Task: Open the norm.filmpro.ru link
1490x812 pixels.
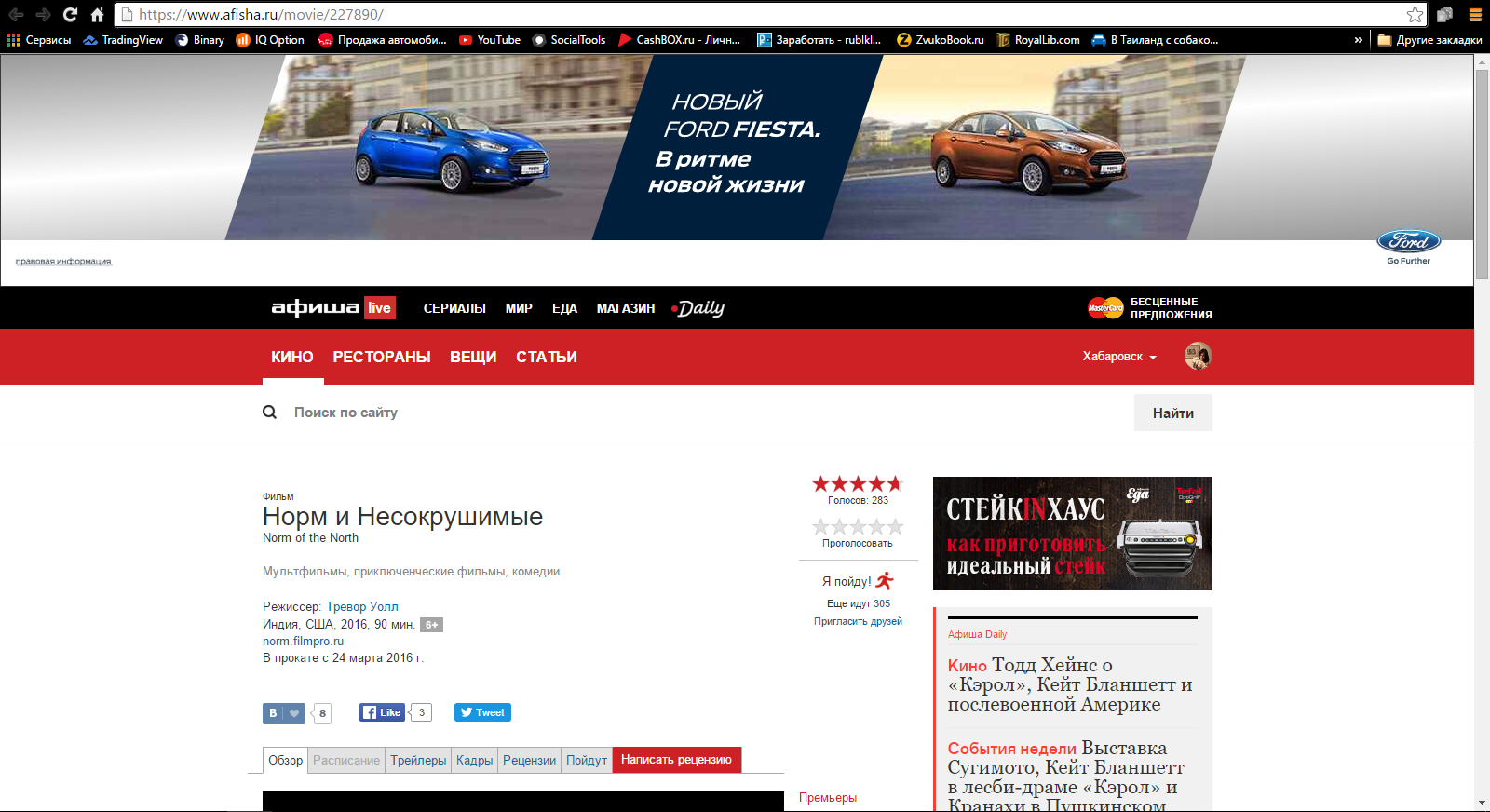Action: click(303, 641)
